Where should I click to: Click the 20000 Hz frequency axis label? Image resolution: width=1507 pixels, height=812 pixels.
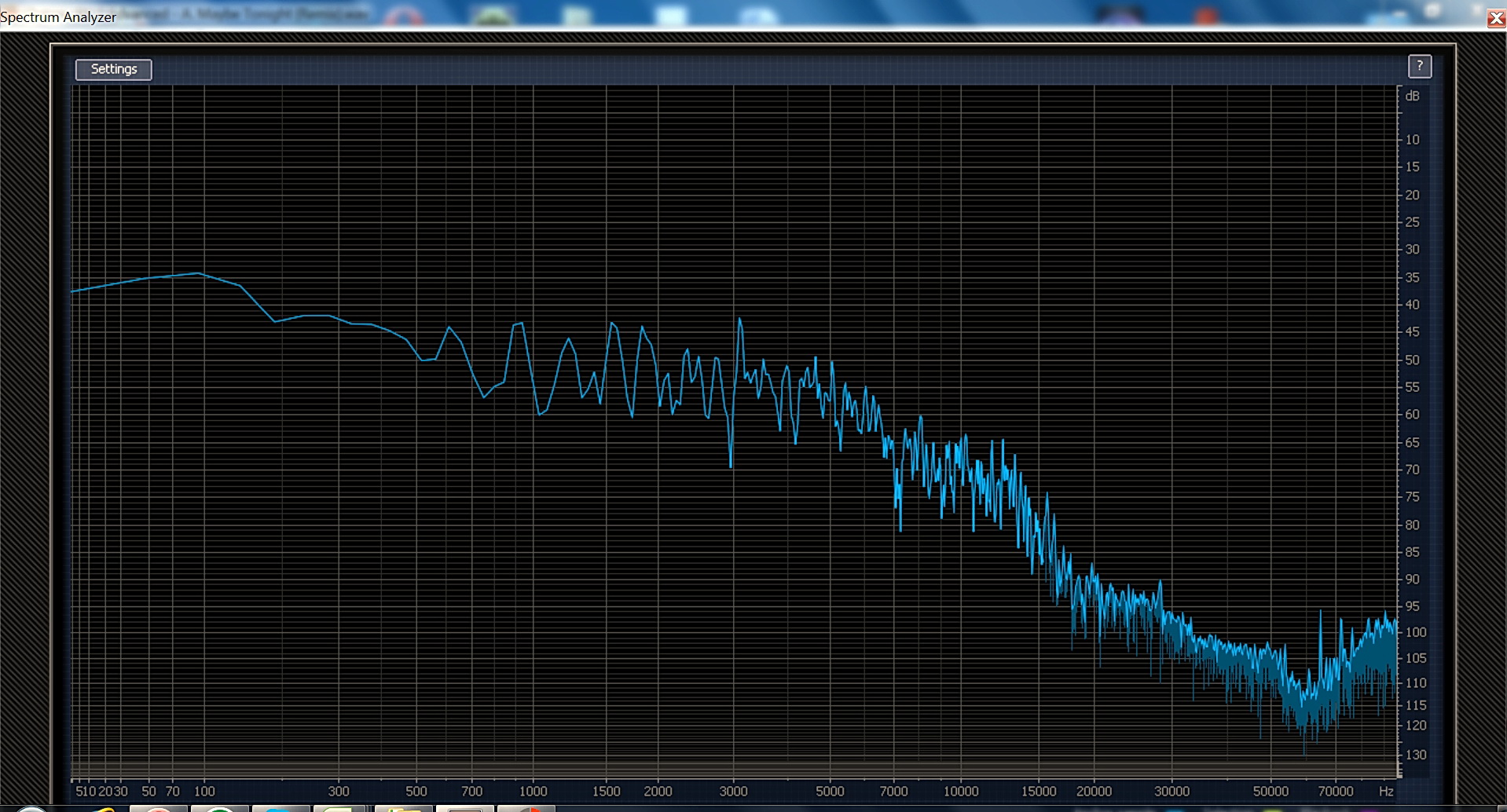1093,792
